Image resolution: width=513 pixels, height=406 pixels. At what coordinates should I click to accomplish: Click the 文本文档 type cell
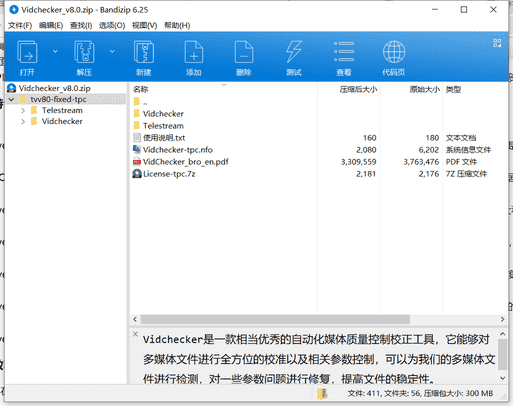(461, 138)
